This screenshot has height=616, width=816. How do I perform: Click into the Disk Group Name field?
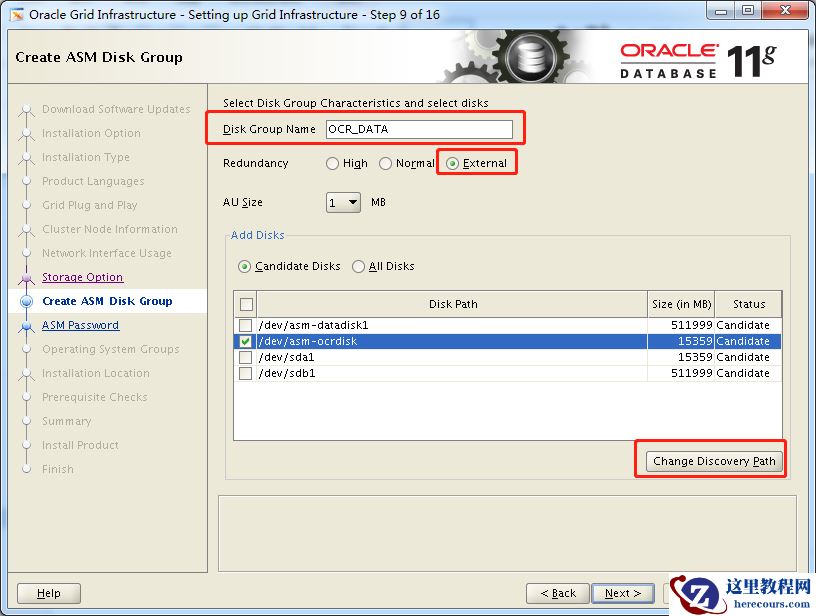coord(419,129)
